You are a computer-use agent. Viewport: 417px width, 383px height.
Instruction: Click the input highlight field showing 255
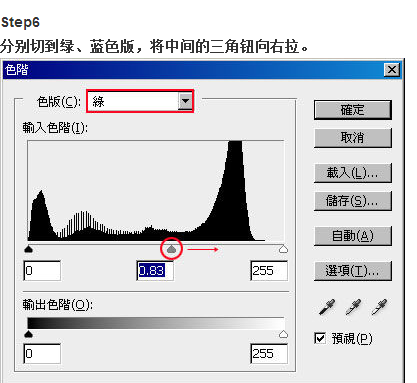269,271
